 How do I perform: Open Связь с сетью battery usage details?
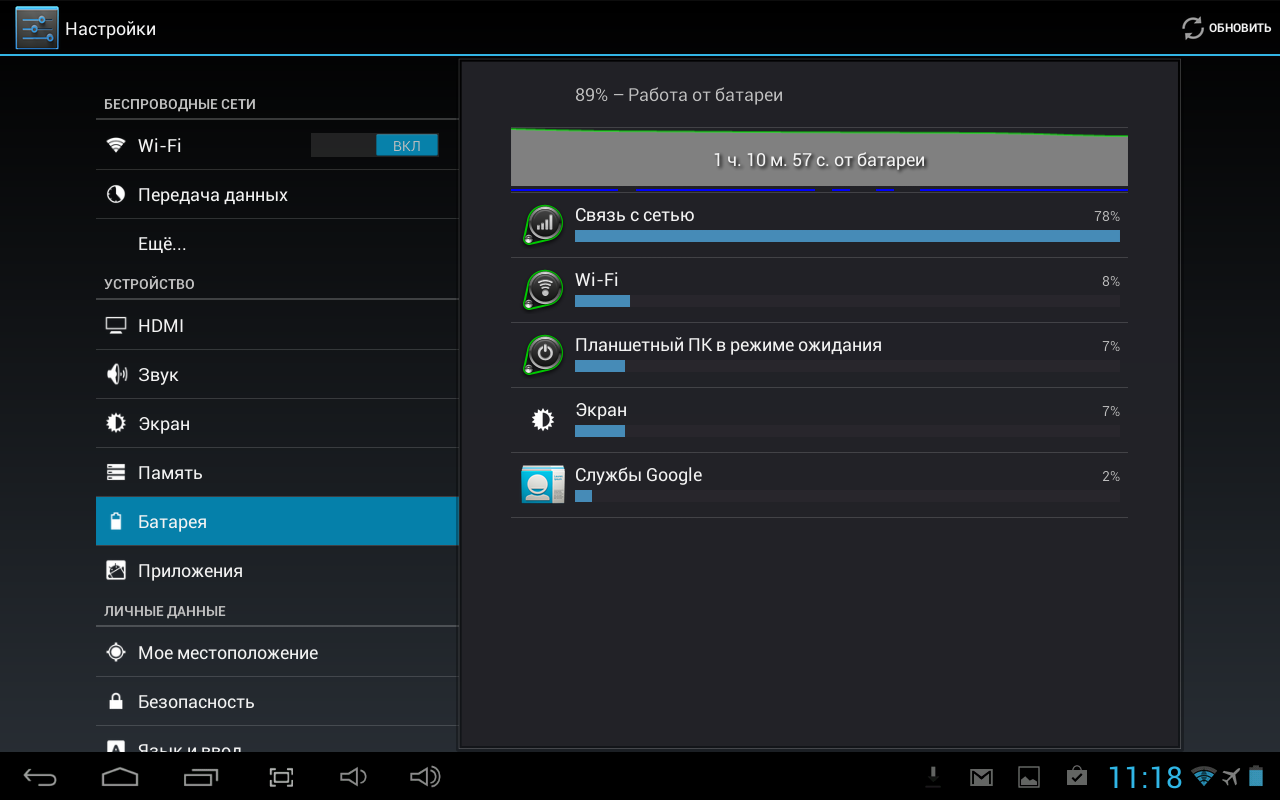pos(819,225)
